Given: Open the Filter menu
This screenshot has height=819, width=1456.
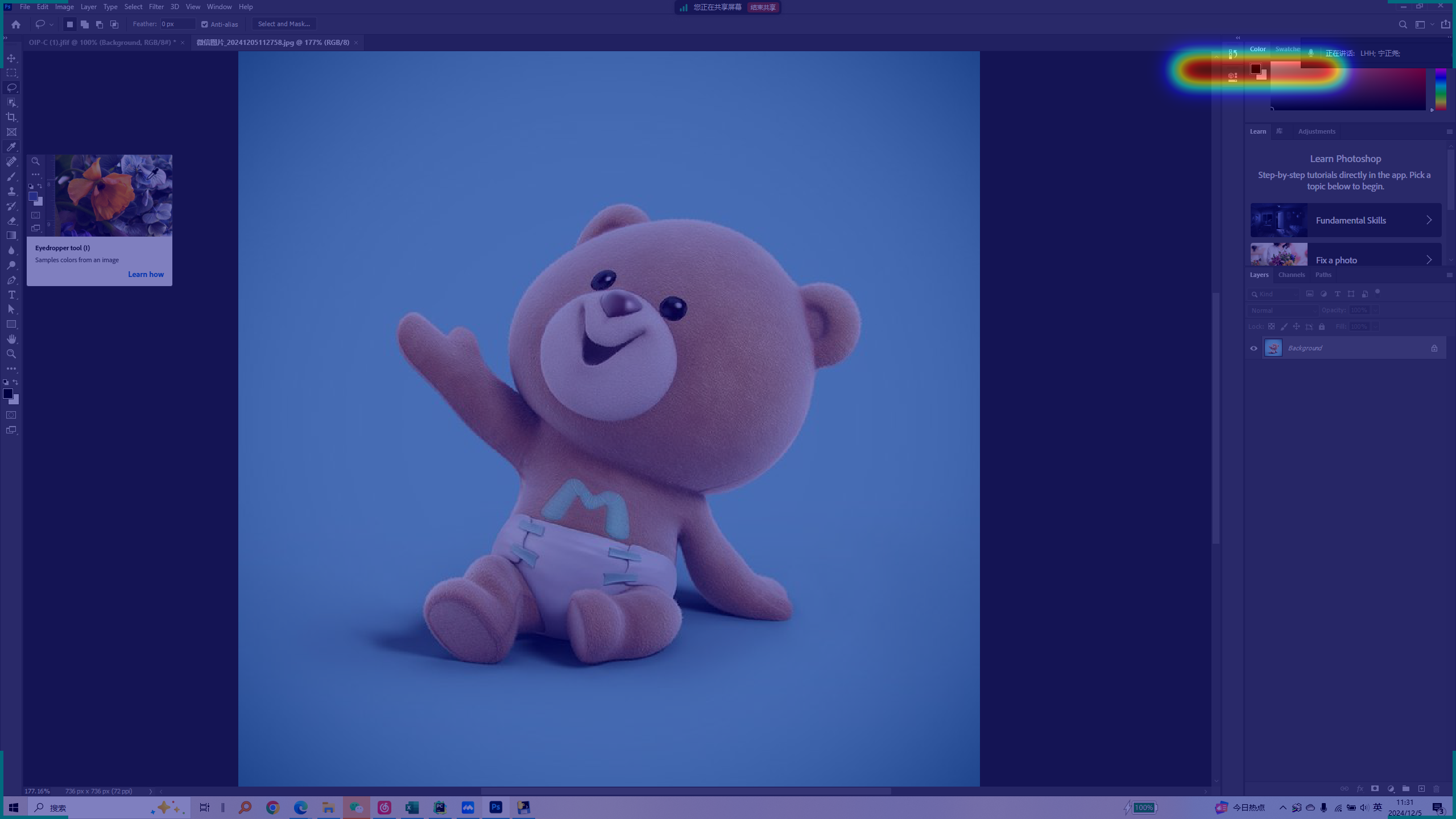Looking at the screenshot, I should pos(156,7).
